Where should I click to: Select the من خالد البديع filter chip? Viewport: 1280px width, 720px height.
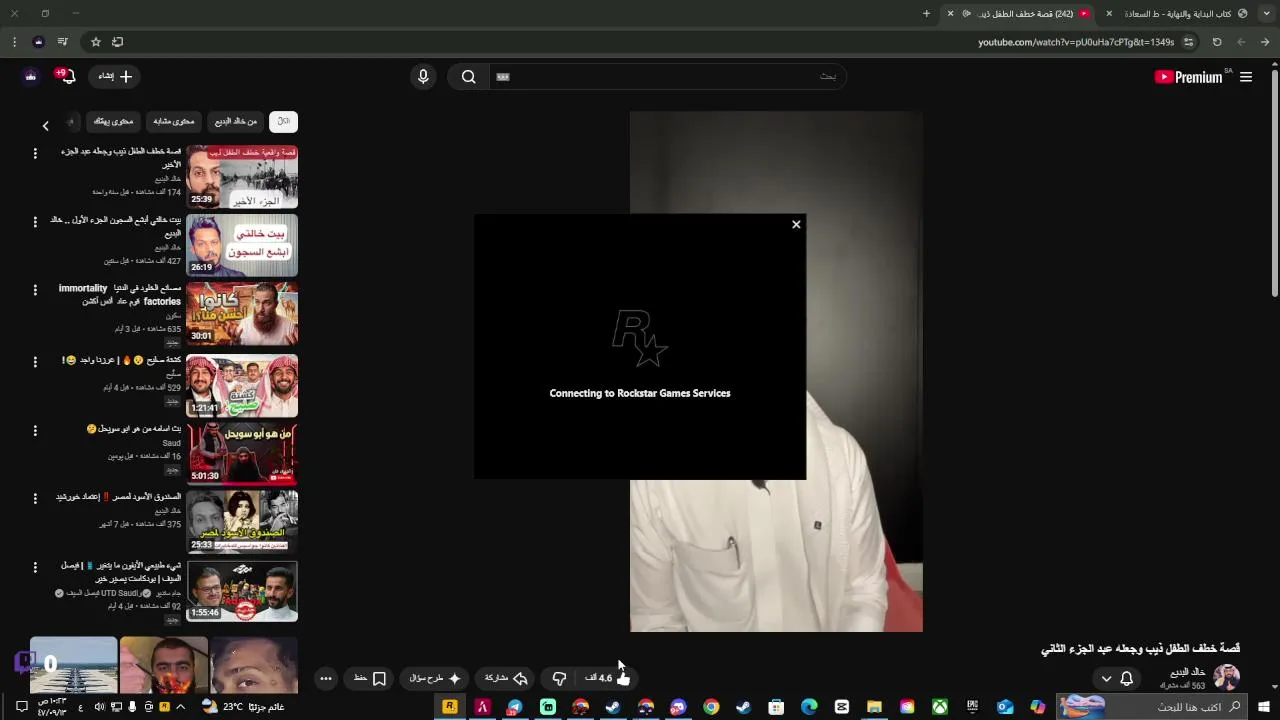[x=236, y=121]
